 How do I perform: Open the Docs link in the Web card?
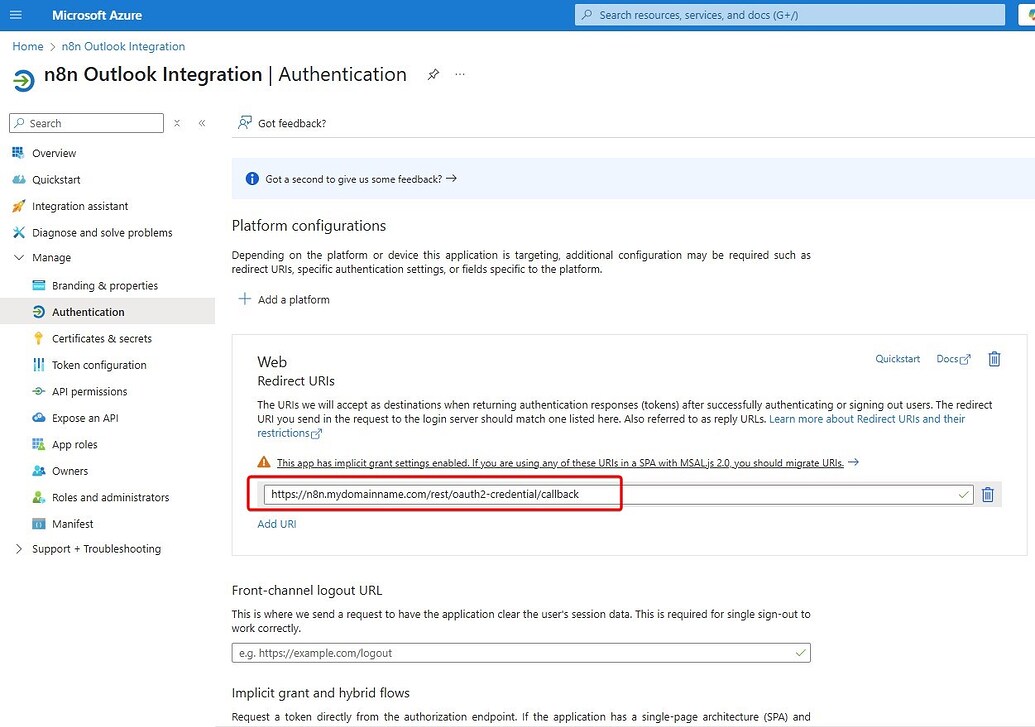pyautogui.click(x=948, y=358)
